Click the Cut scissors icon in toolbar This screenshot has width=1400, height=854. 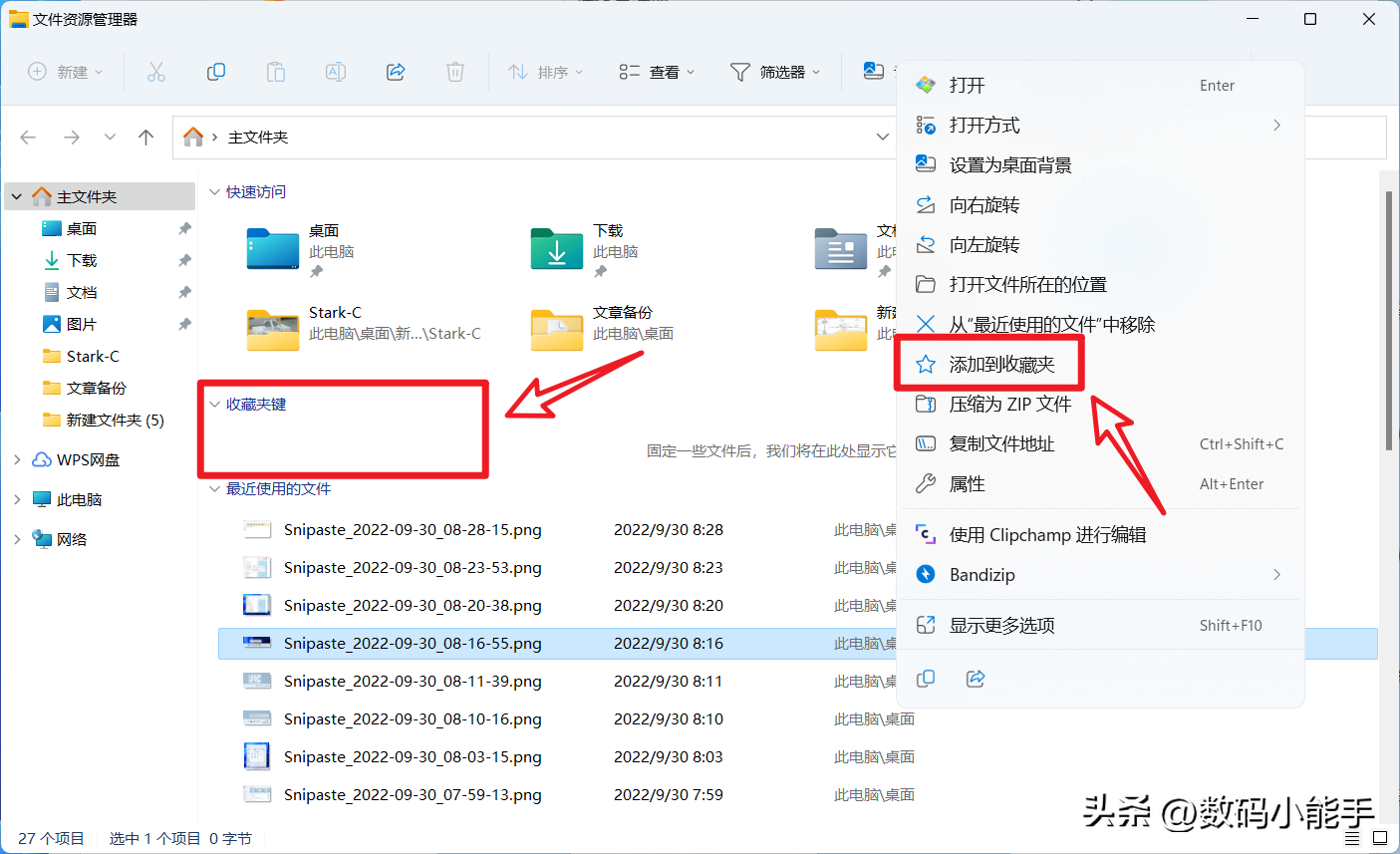(156, 72)
